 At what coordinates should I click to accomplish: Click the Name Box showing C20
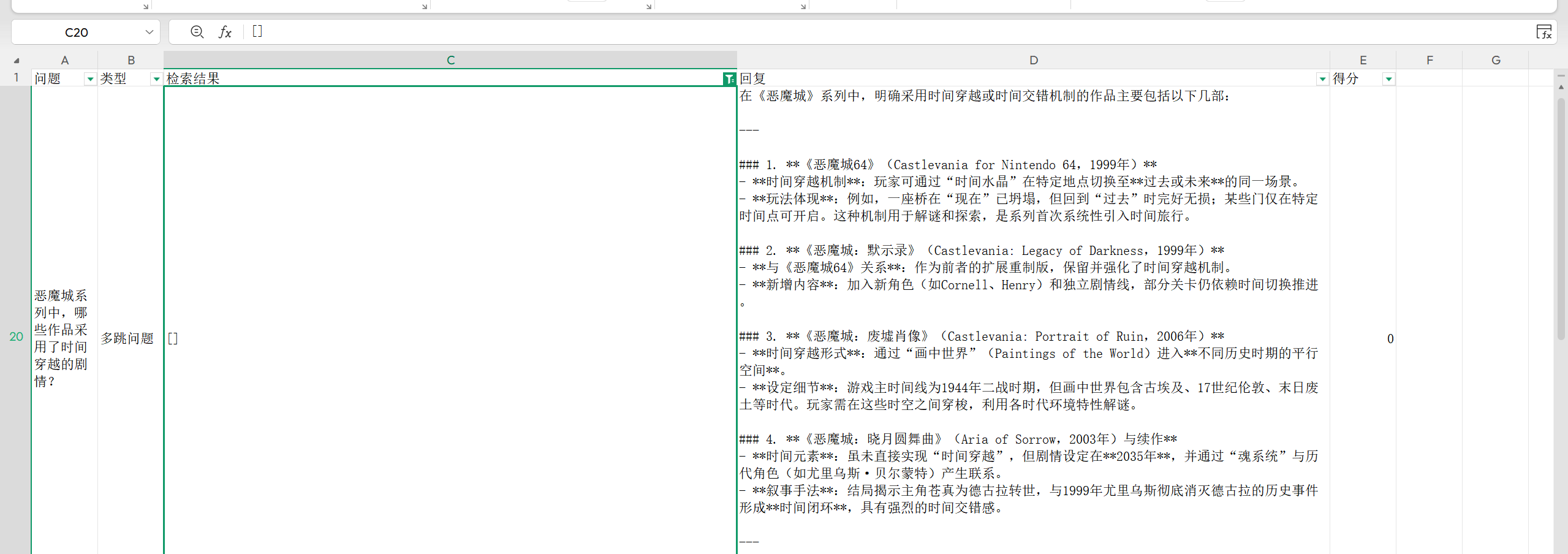(x=77, y=32)
